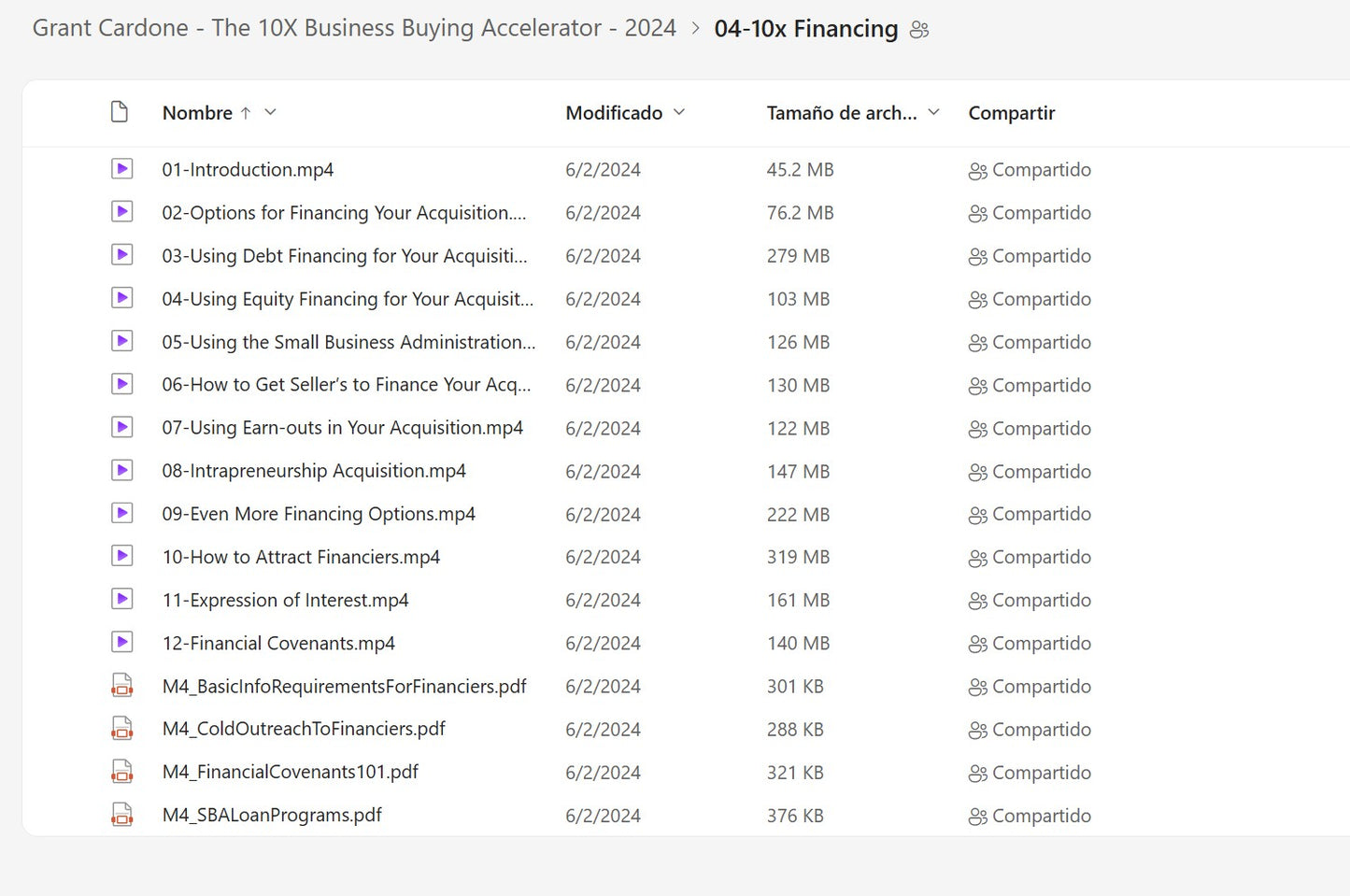Click the shared people icon next to 04-10x Financing
The width and height of the screenshot is (1350, 896).
(919, 30)
